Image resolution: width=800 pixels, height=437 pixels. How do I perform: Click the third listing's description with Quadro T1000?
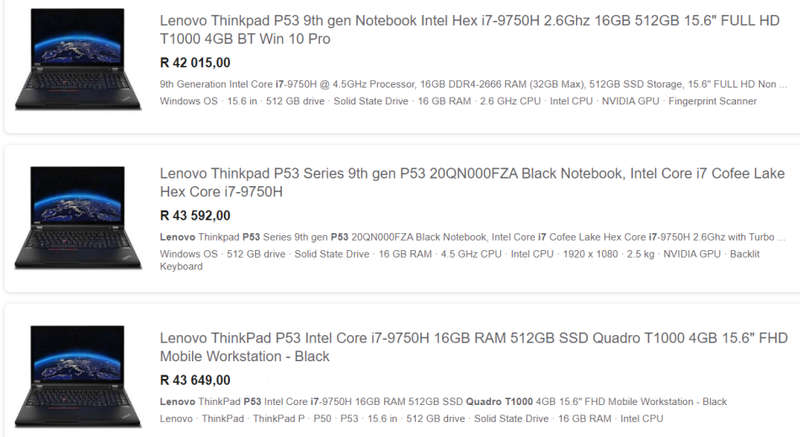point(443,402)
